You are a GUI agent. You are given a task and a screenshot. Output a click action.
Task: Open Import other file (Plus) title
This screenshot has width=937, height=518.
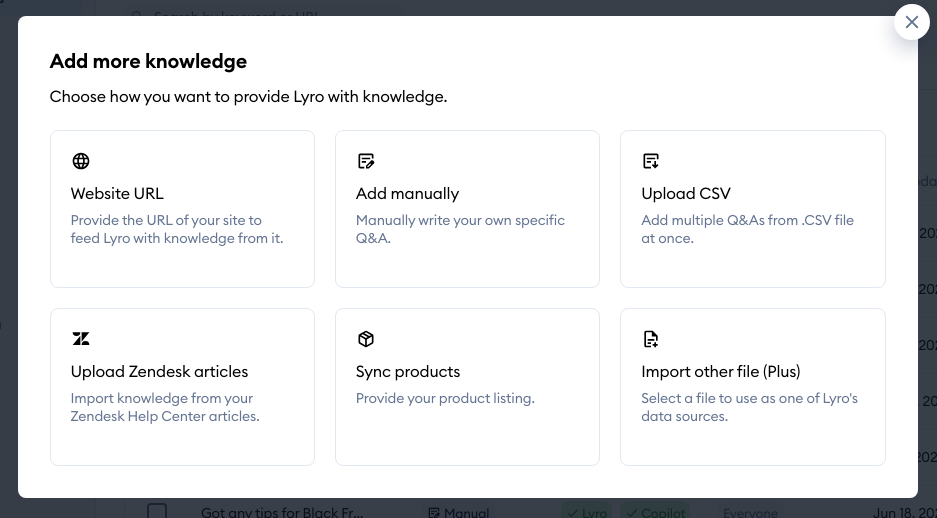[720, 372]
